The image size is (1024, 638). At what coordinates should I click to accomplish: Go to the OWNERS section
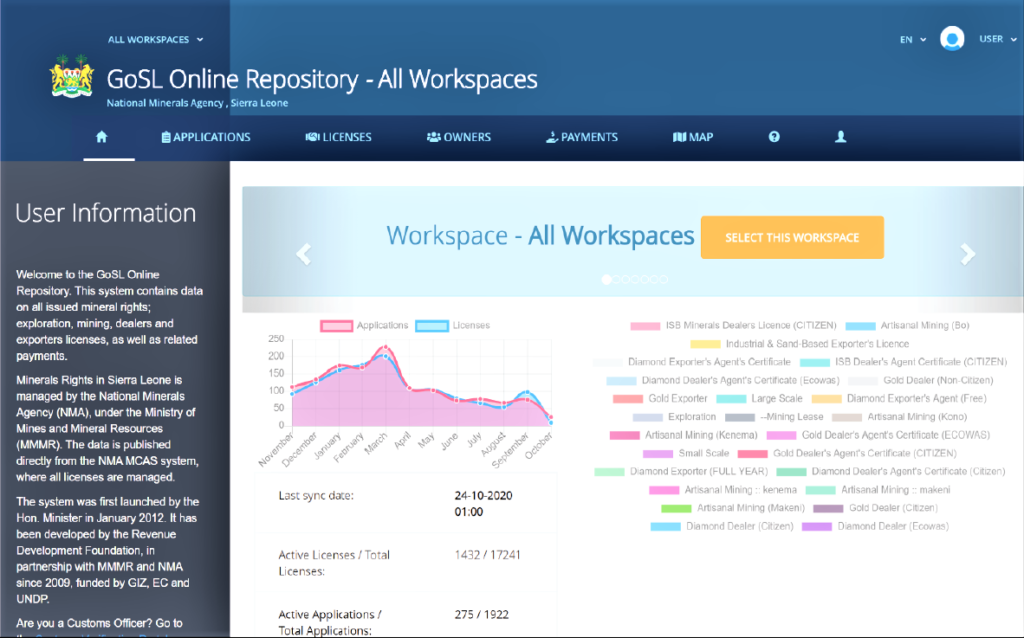pos(458,137)
